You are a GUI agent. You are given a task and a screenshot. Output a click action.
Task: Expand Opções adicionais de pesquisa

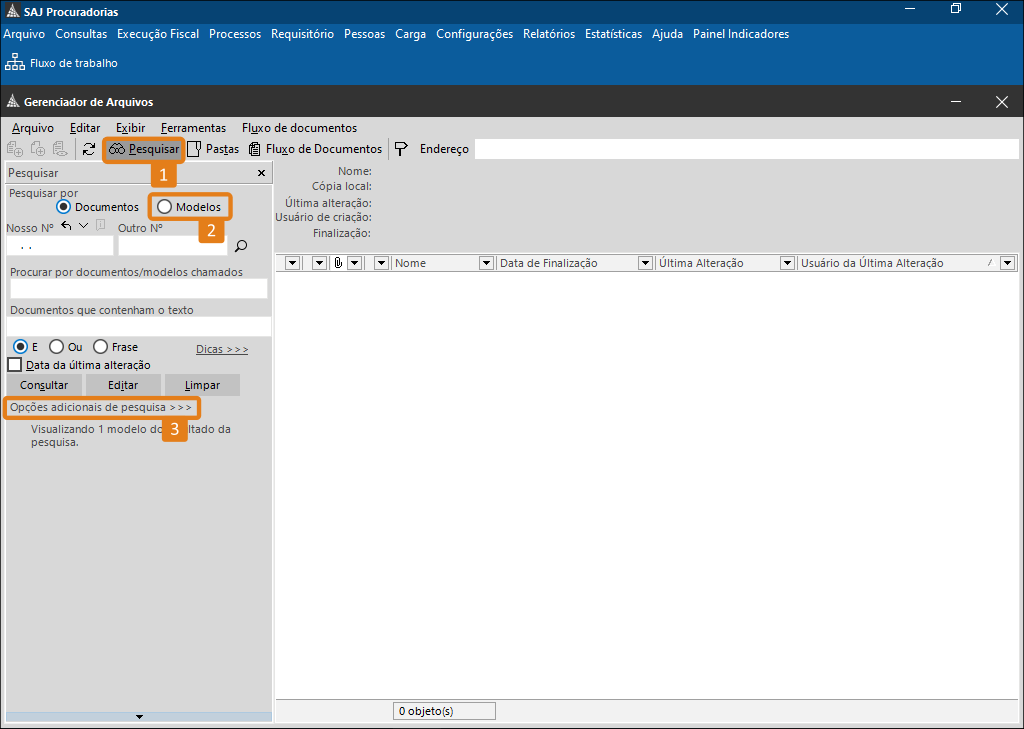(x=100, y=408)
